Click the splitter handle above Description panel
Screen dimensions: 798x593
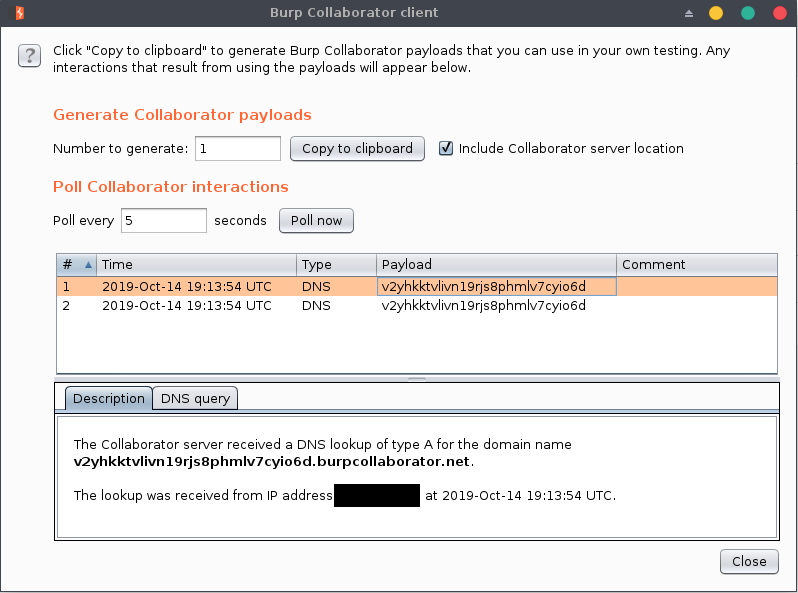pyautogui.click(x=417, y=379)
